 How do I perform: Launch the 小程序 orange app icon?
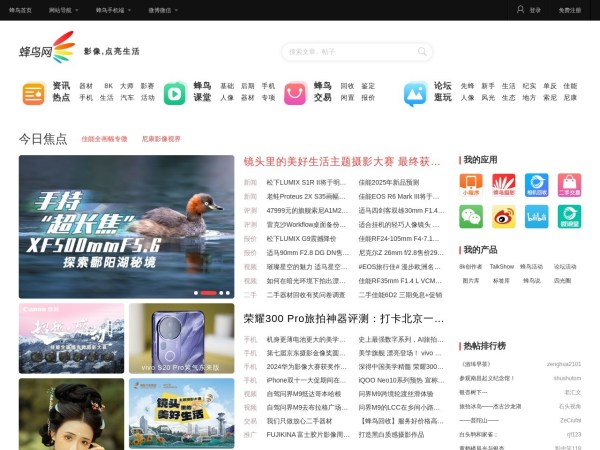coord(470,183)
